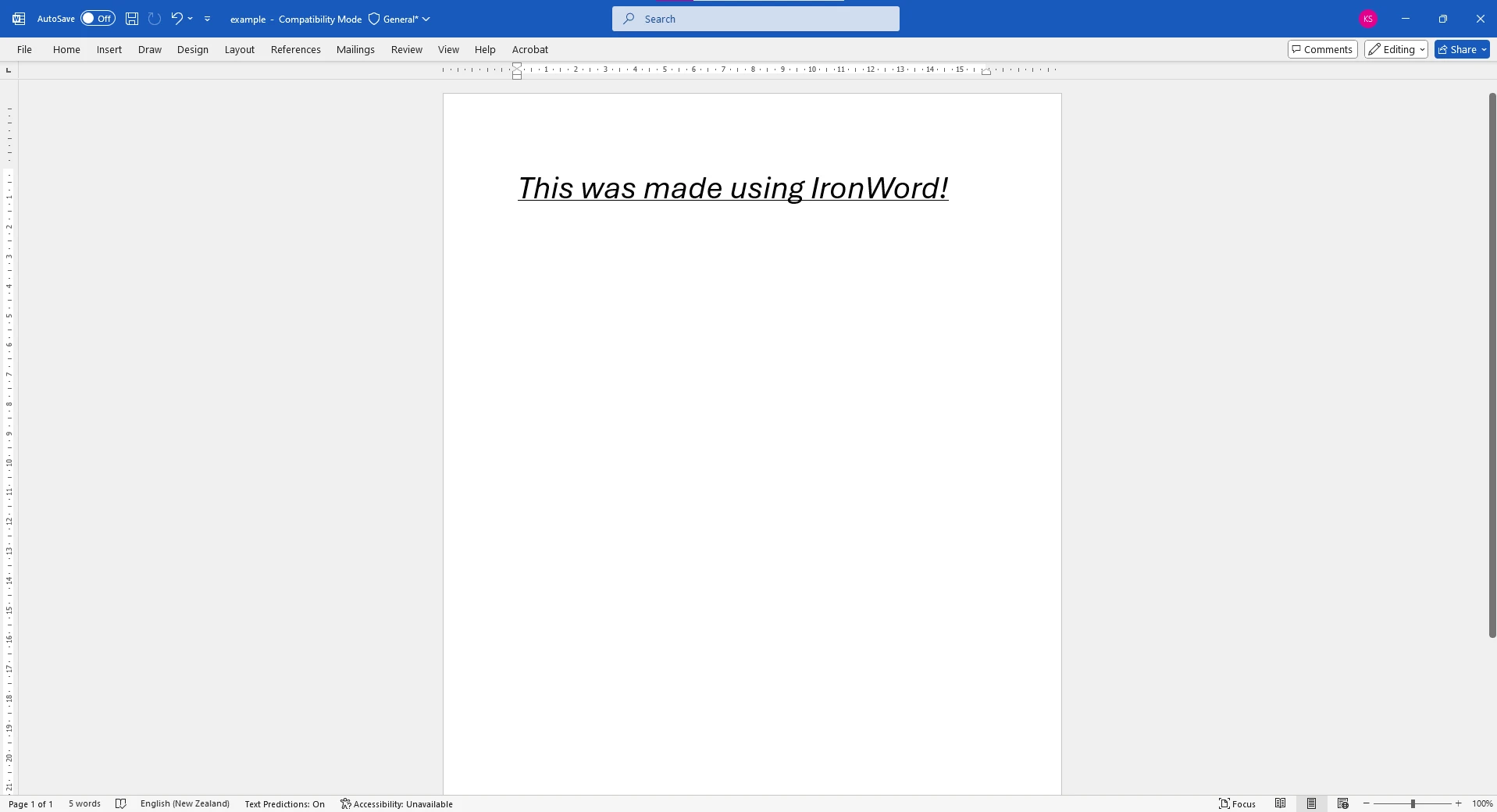Switch to Web Layout view icon

coord(1342,803)
